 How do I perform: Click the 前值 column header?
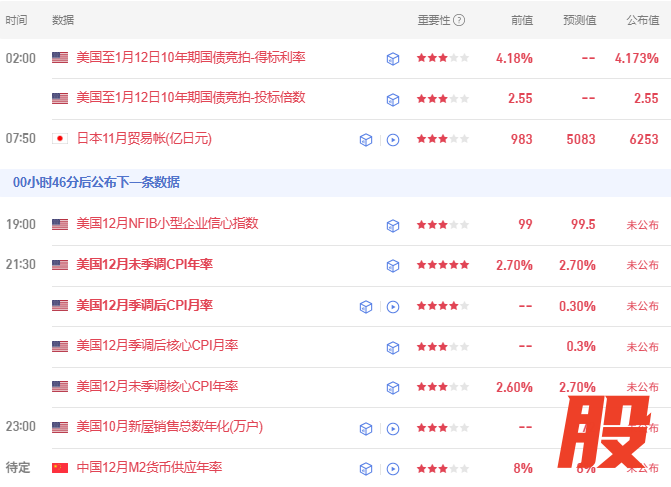522,20
